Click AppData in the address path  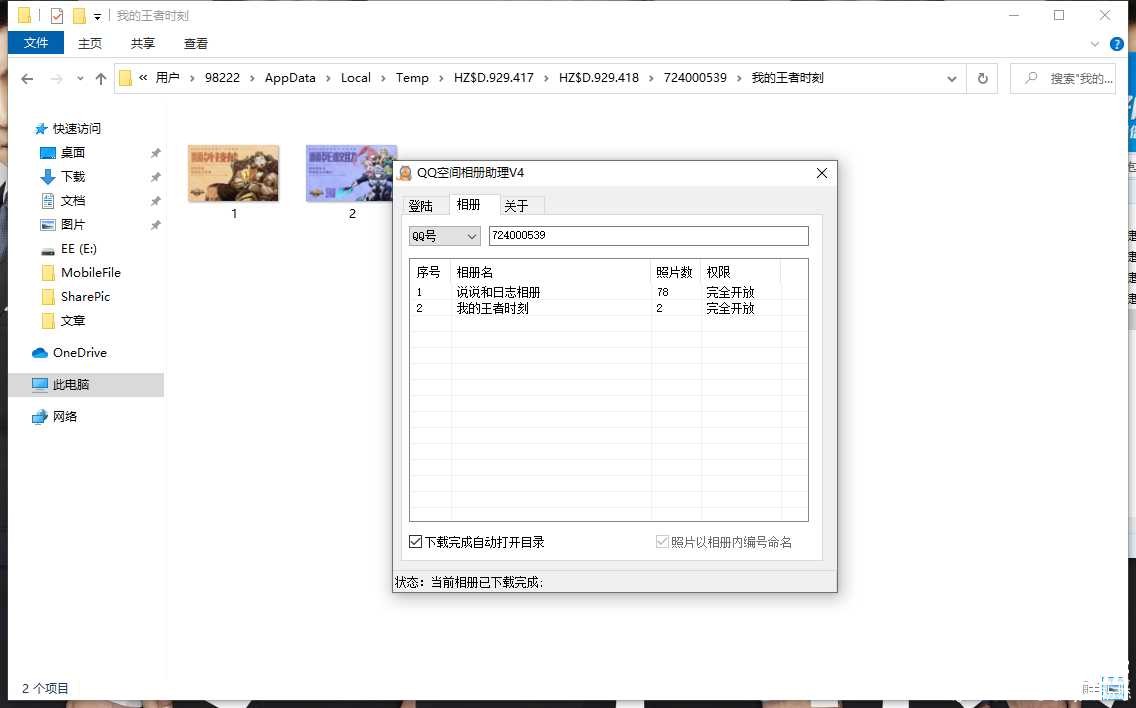point(290,78)
